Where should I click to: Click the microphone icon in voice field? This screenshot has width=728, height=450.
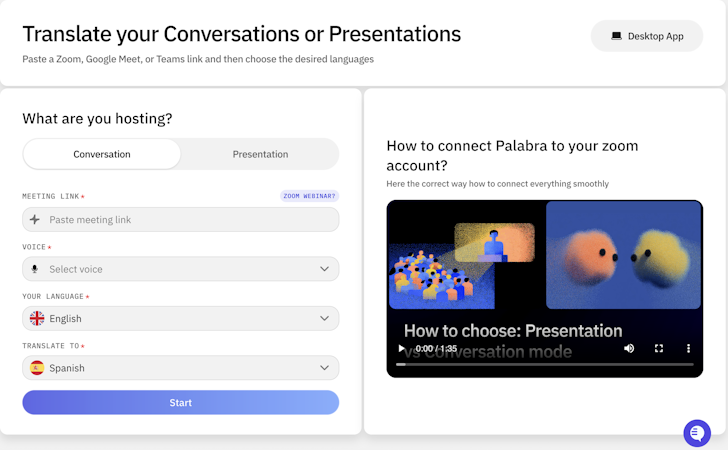(x=36, y=269)
